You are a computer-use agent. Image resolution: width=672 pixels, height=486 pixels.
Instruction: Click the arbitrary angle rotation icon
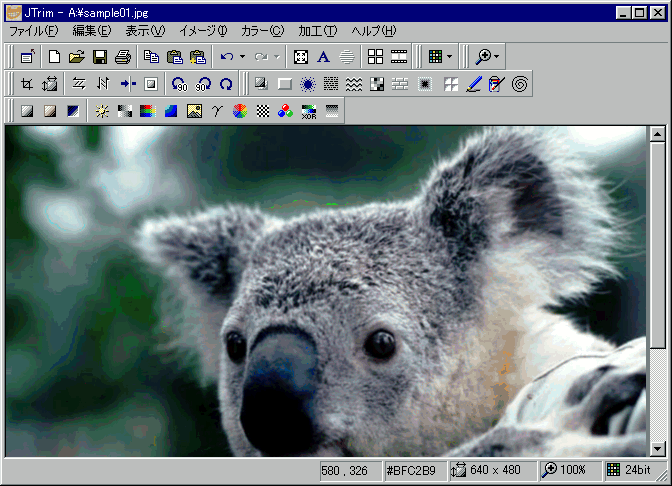[x=226, y=84]
